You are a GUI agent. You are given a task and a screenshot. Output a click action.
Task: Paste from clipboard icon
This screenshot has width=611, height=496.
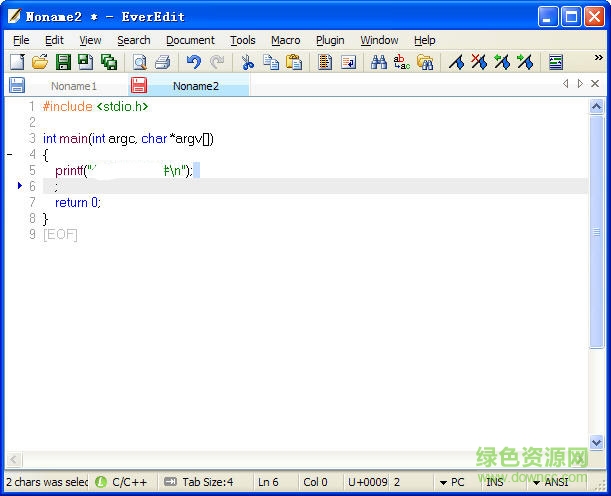point(293,62)
